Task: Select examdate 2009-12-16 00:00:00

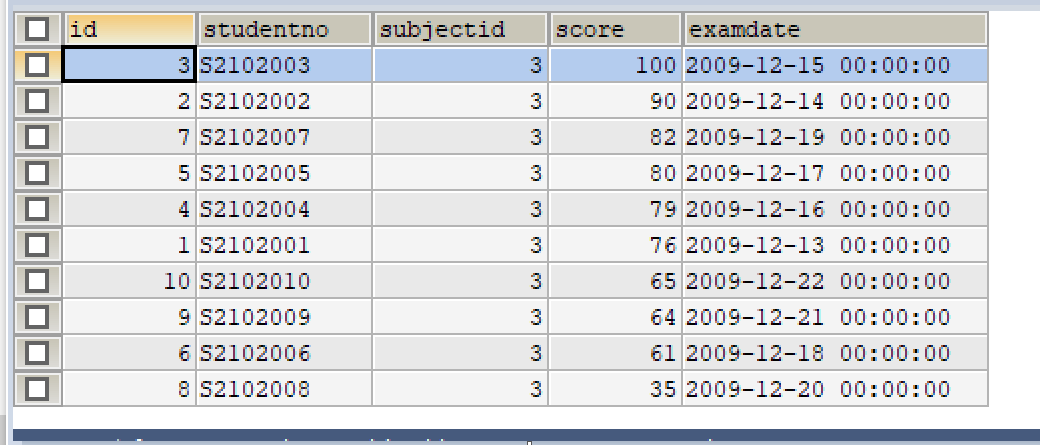Action: tap(836, 209)
